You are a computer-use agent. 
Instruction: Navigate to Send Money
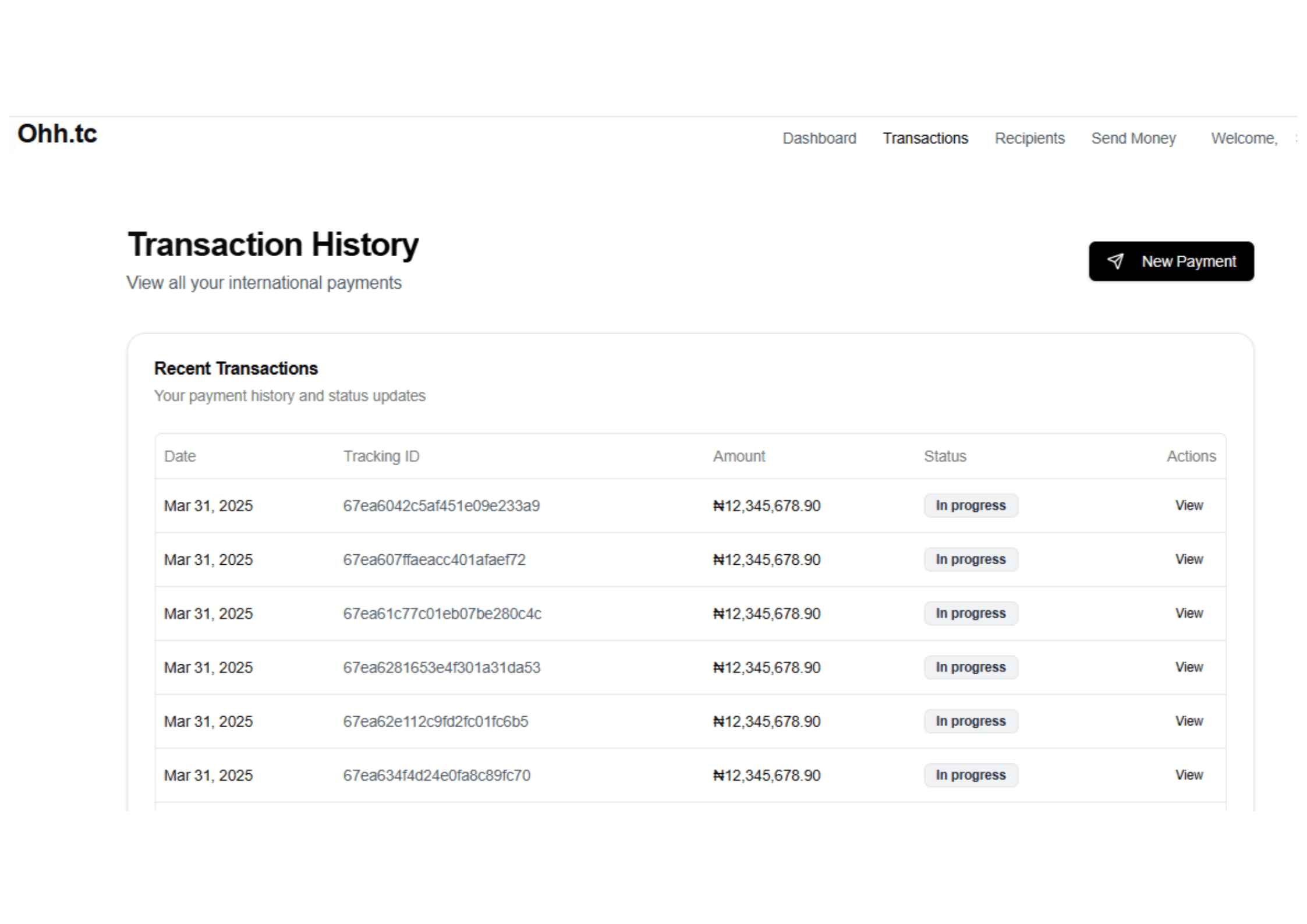tap(1133, 138)
